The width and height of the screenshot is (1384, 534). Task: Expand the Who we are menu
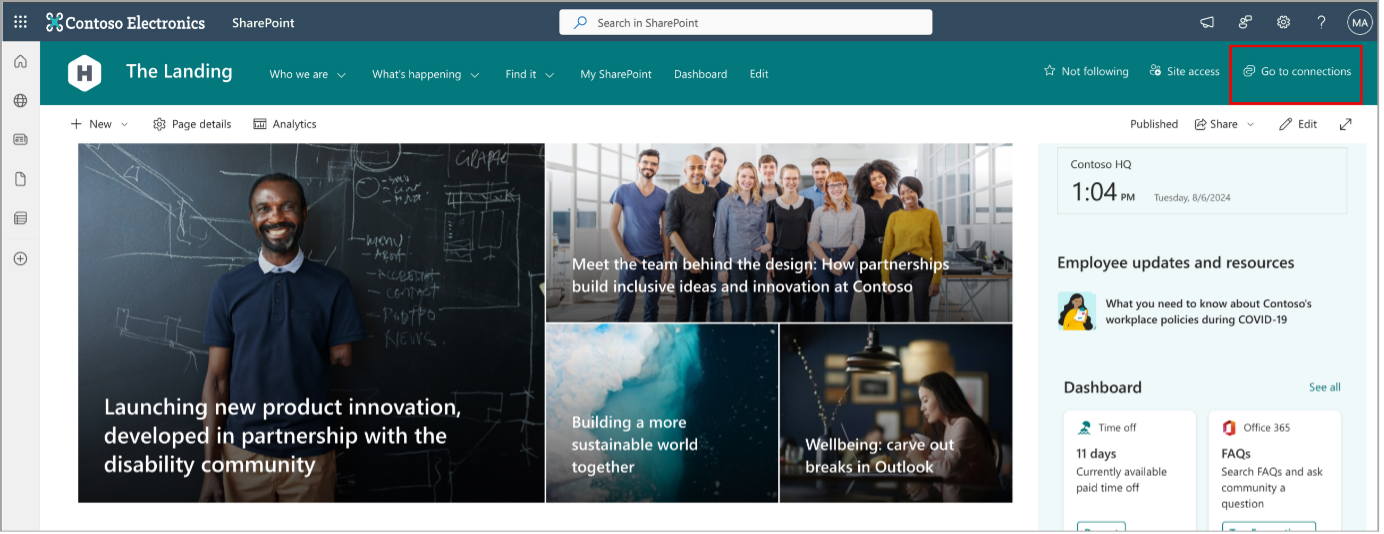coord(307,74)
